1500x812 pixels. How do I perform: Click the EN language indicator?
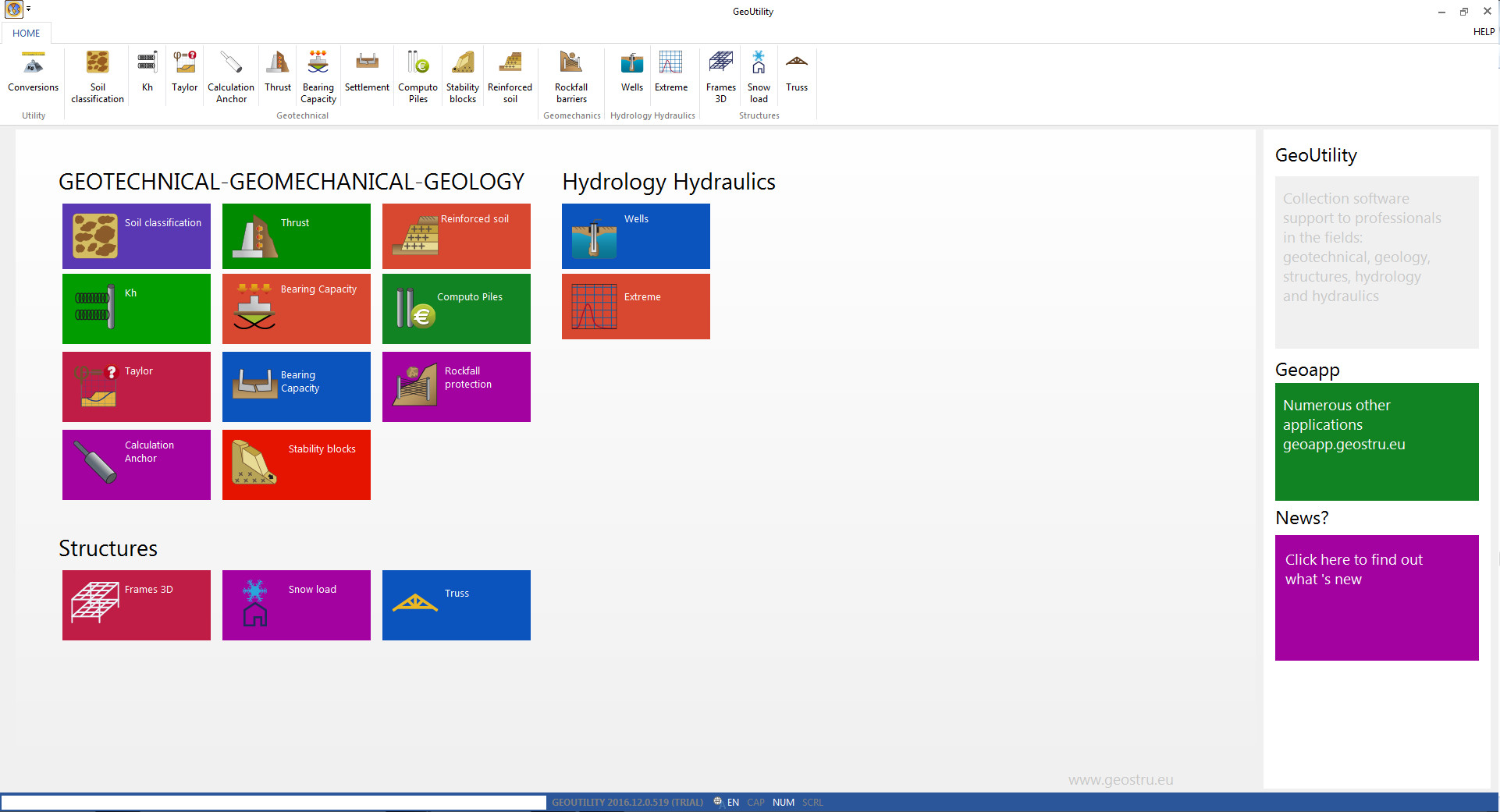click(x=733, y=802)
